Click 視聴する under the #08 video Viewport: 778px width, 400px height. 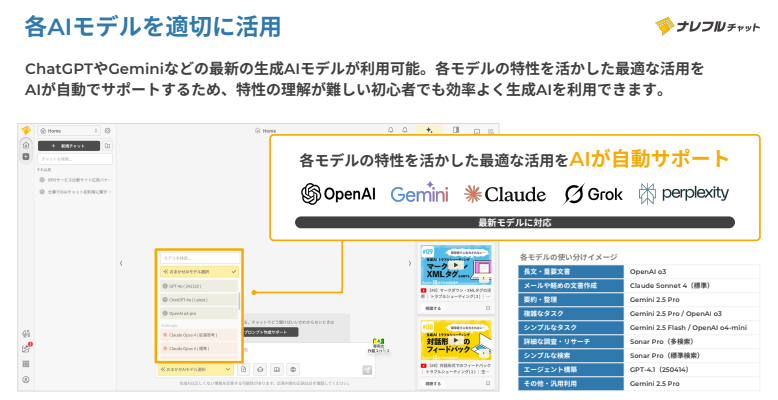[433, 384]
